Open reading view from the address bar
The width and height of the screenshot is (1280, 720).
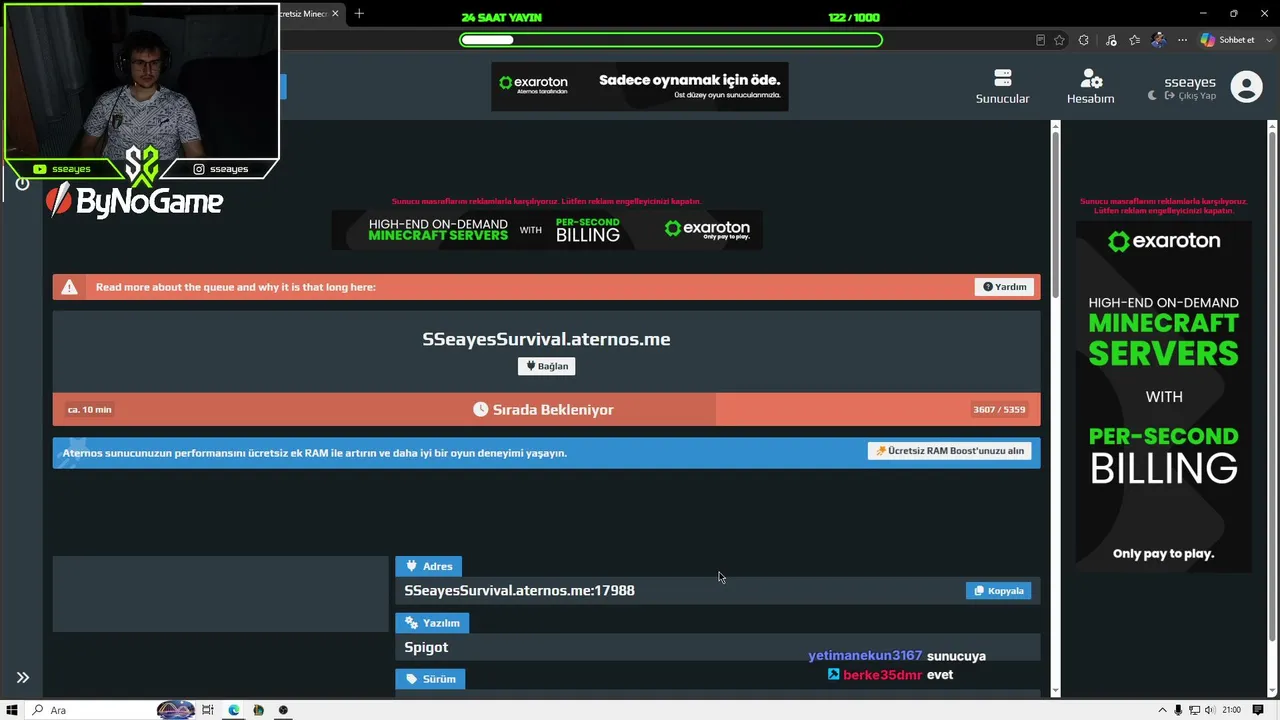coord(1040,40)
